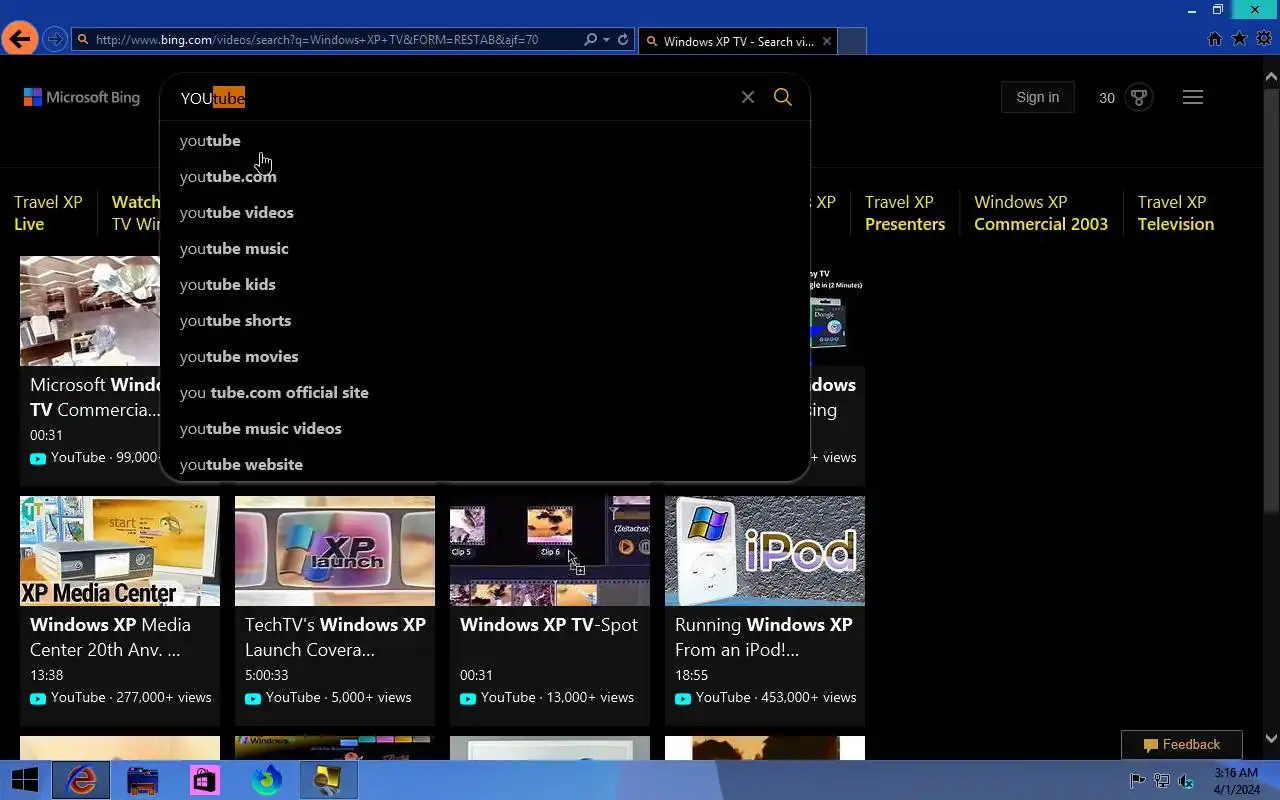Open Internet Explorer taskbar icon
This screenshot has width=1280, height=800.
[x=81, y=780]
